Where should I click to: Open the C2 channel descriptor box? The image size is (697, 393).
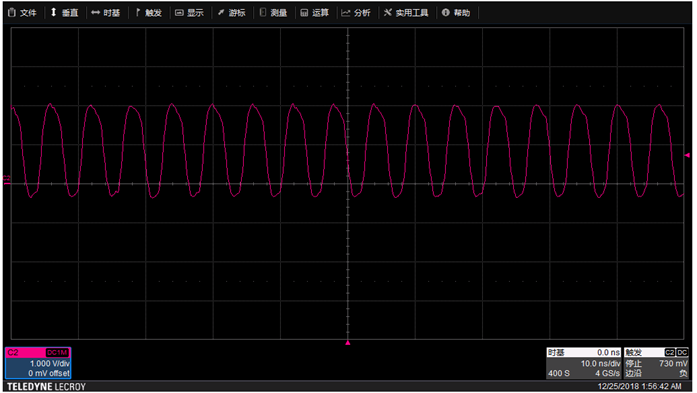(38, 363)
